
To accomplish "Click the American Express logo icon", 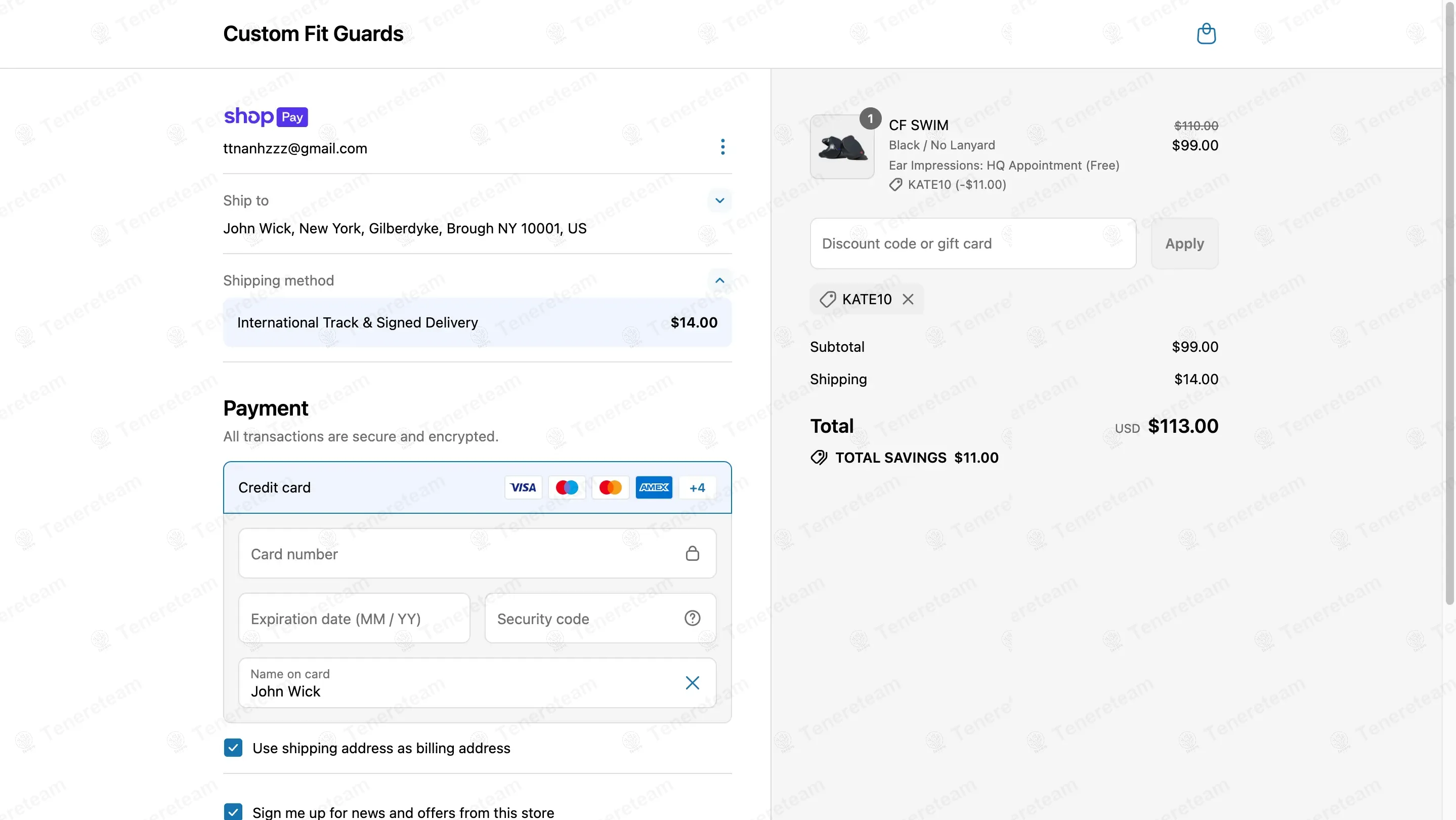I will [654, 487].
